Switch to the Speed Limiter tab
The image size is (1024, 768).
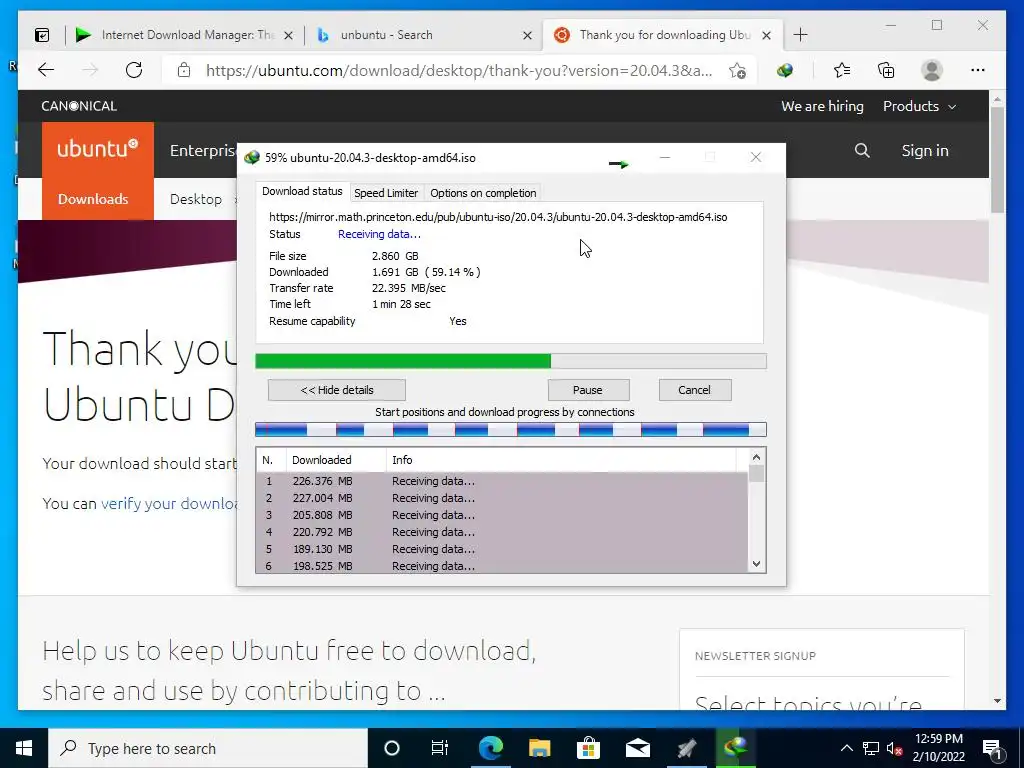click(x=386, y=193)
